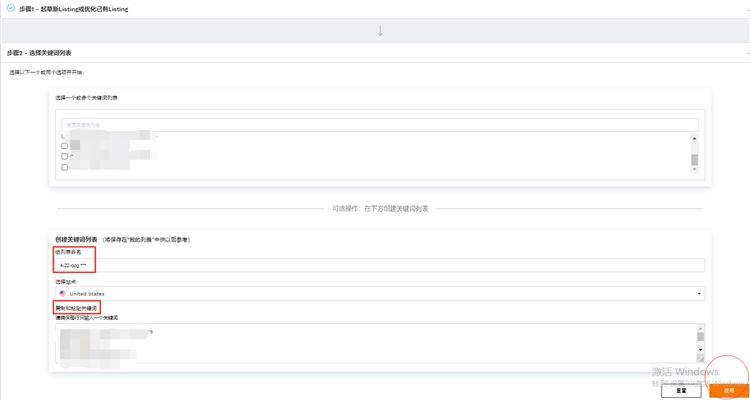Click the 可选操作：在下方创建关键词列表 divider label
The height and width of the screenshot is (400, 750).
(380, 209)
